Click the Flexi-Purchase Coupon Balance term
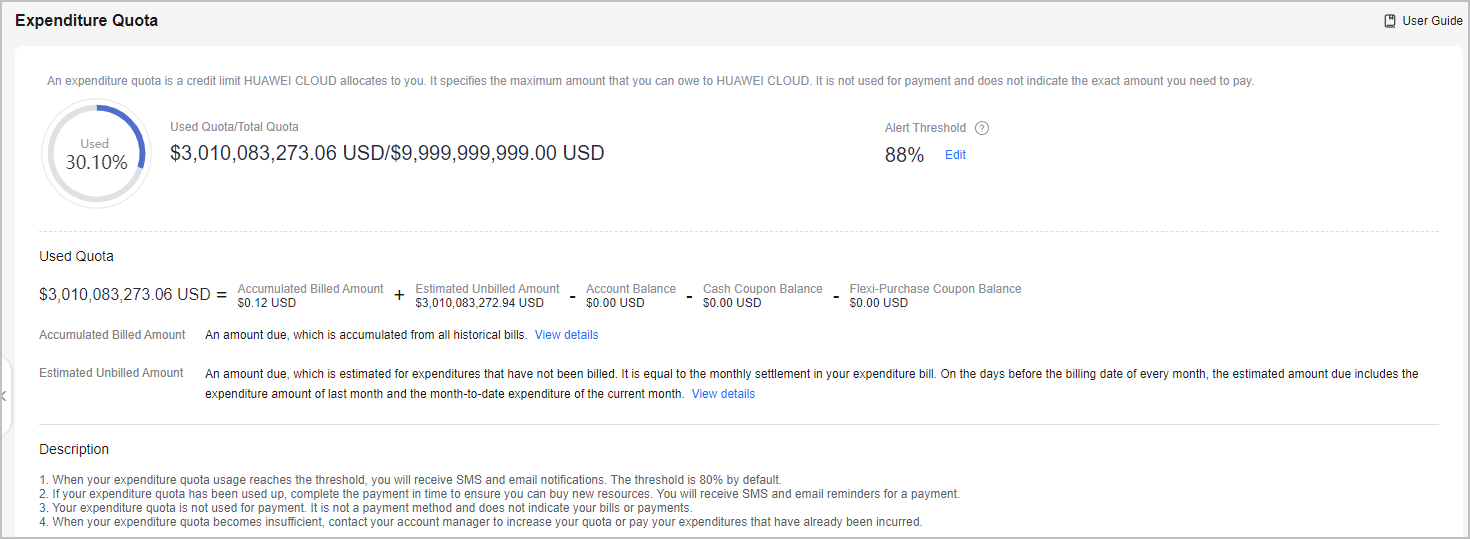The image size is (1470, 539). (x=935, y=295)
